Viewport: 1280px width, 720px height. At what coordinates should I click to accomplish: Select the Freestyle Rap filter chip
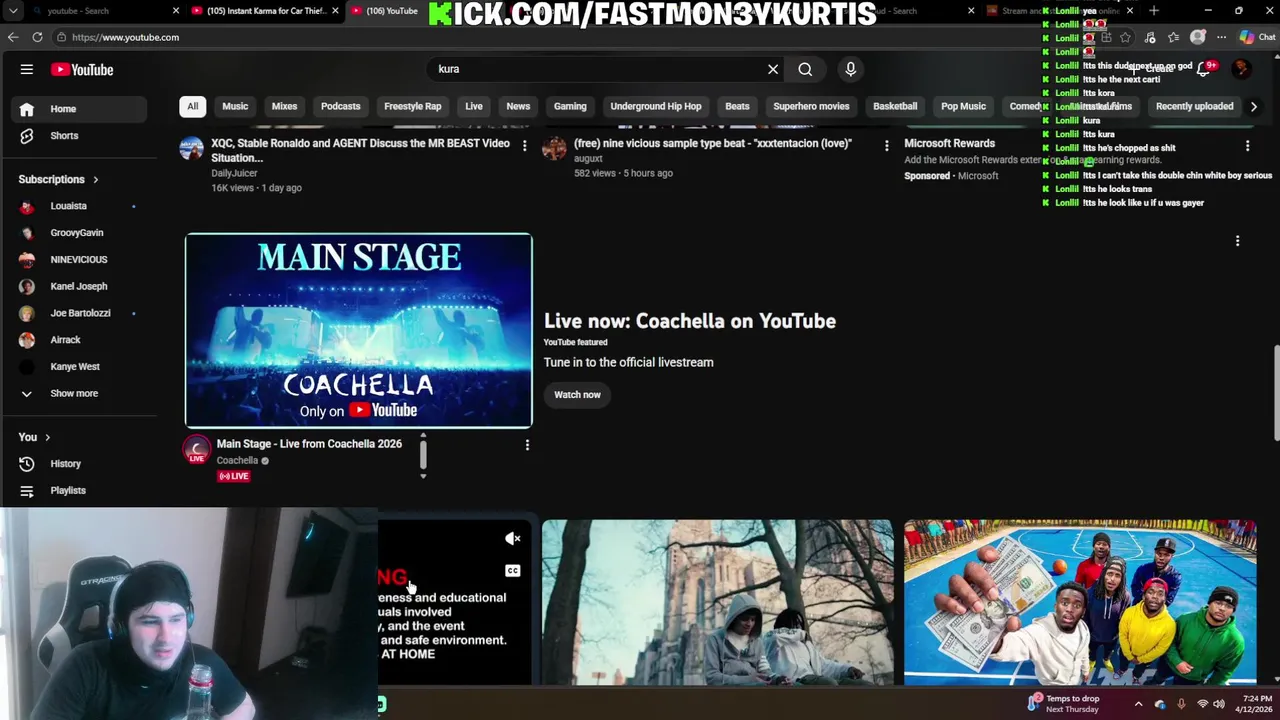click(x=413, y=106)
